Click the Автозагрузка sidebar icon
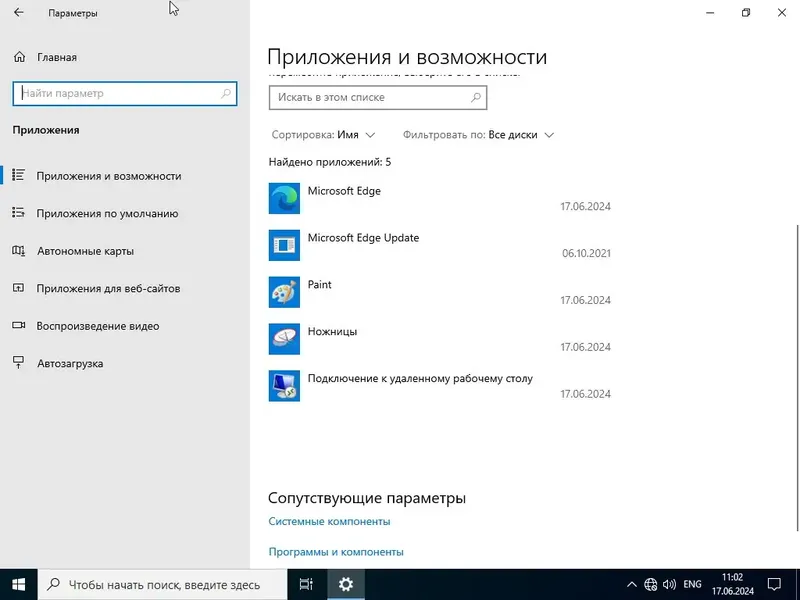 [17, 363]
